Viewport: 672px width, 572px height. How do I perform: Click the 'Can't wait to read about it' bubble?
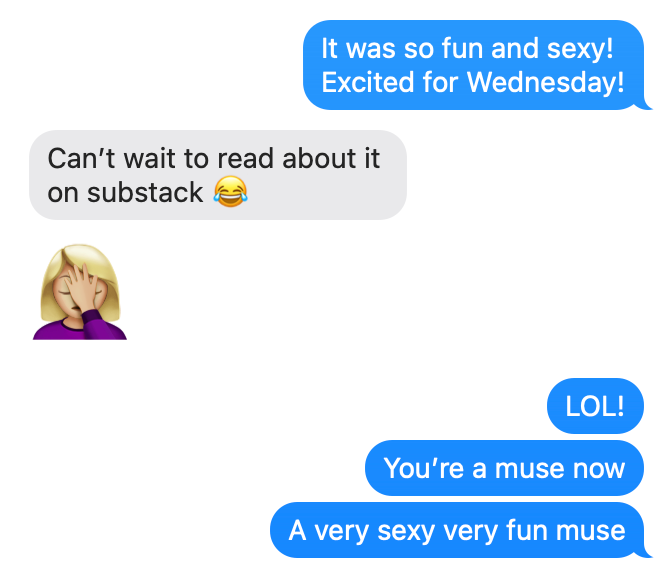coord(218,175)
